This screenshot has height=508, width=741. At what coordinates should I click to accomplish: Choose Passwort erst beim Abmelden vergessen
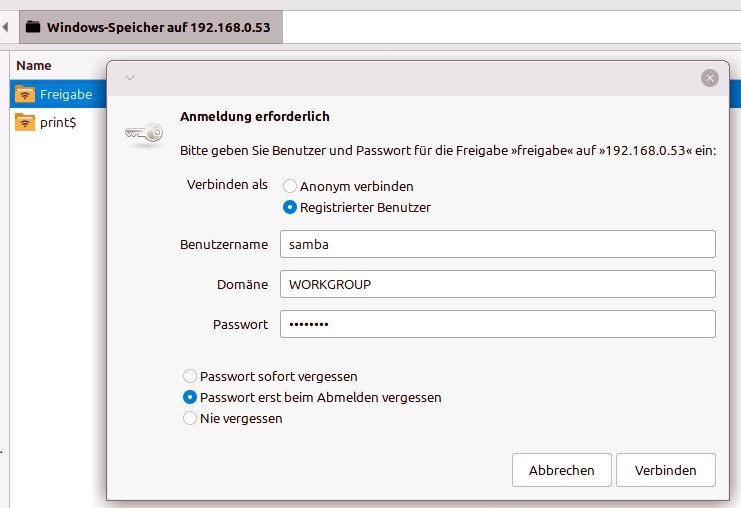point(190,397)
